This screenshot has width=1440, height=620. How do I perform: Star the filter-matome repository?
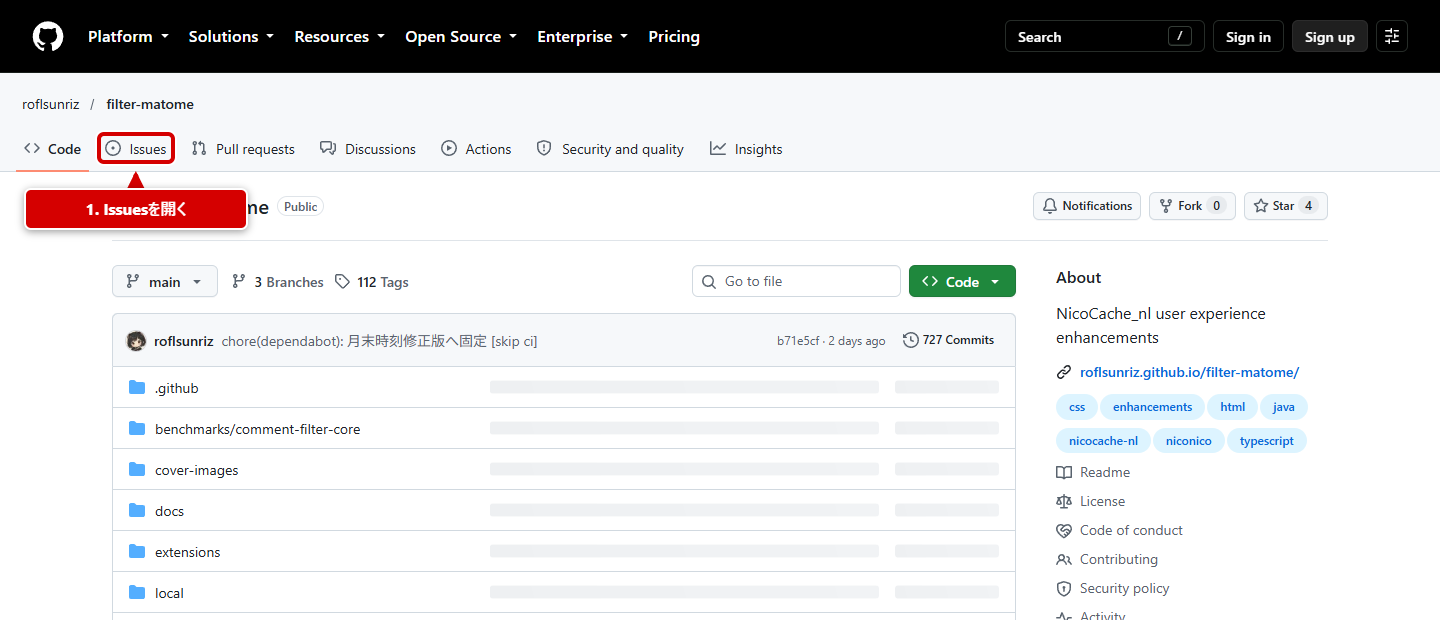(1286, 206)
